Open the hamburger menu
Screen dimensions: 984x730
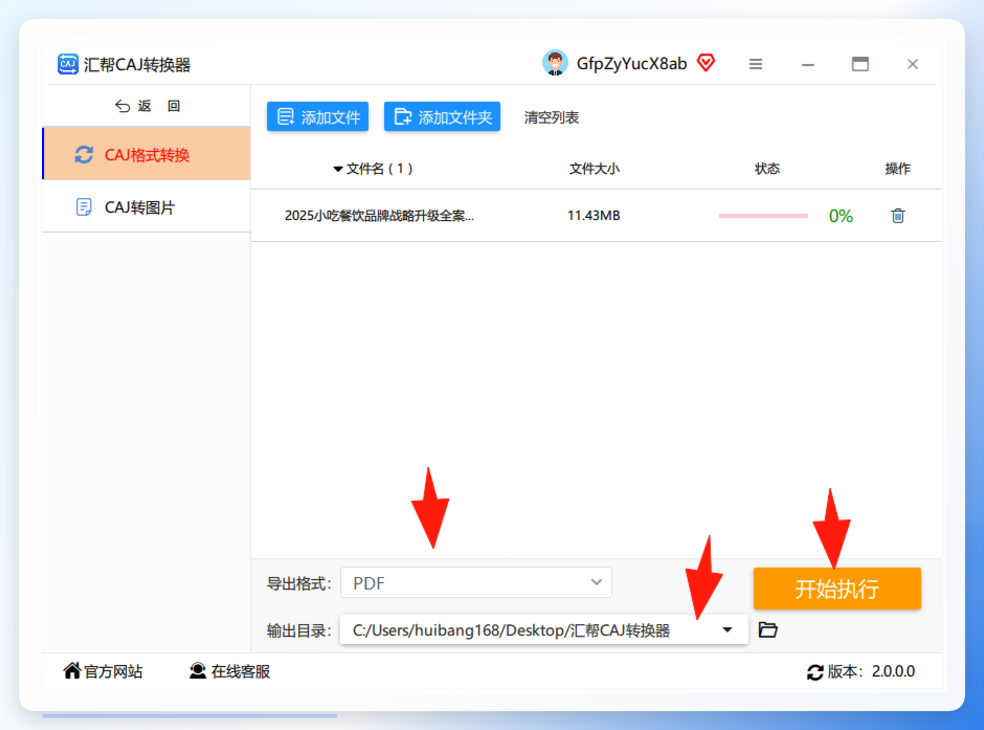click(x=756, y=64)
